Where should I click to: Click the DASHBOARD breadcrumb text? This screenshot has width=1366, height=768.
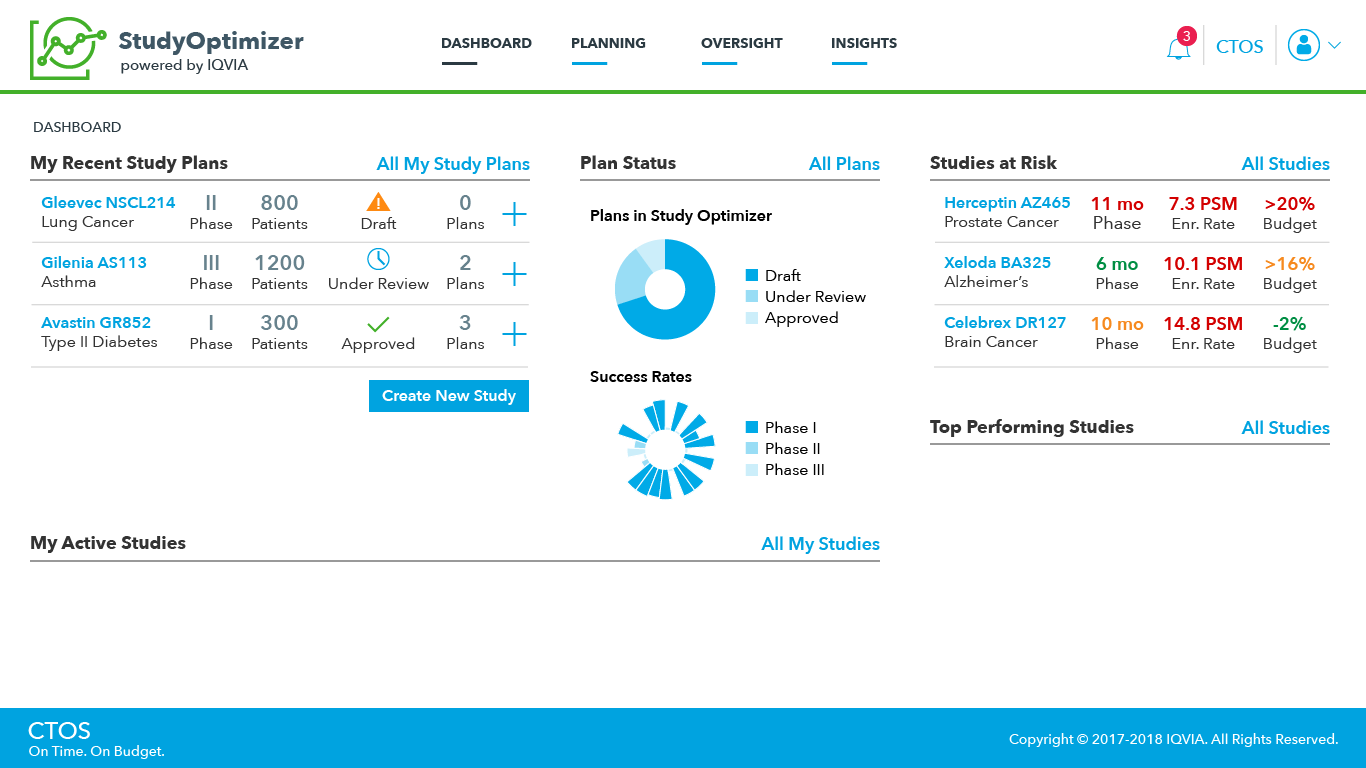pos(77,127)
